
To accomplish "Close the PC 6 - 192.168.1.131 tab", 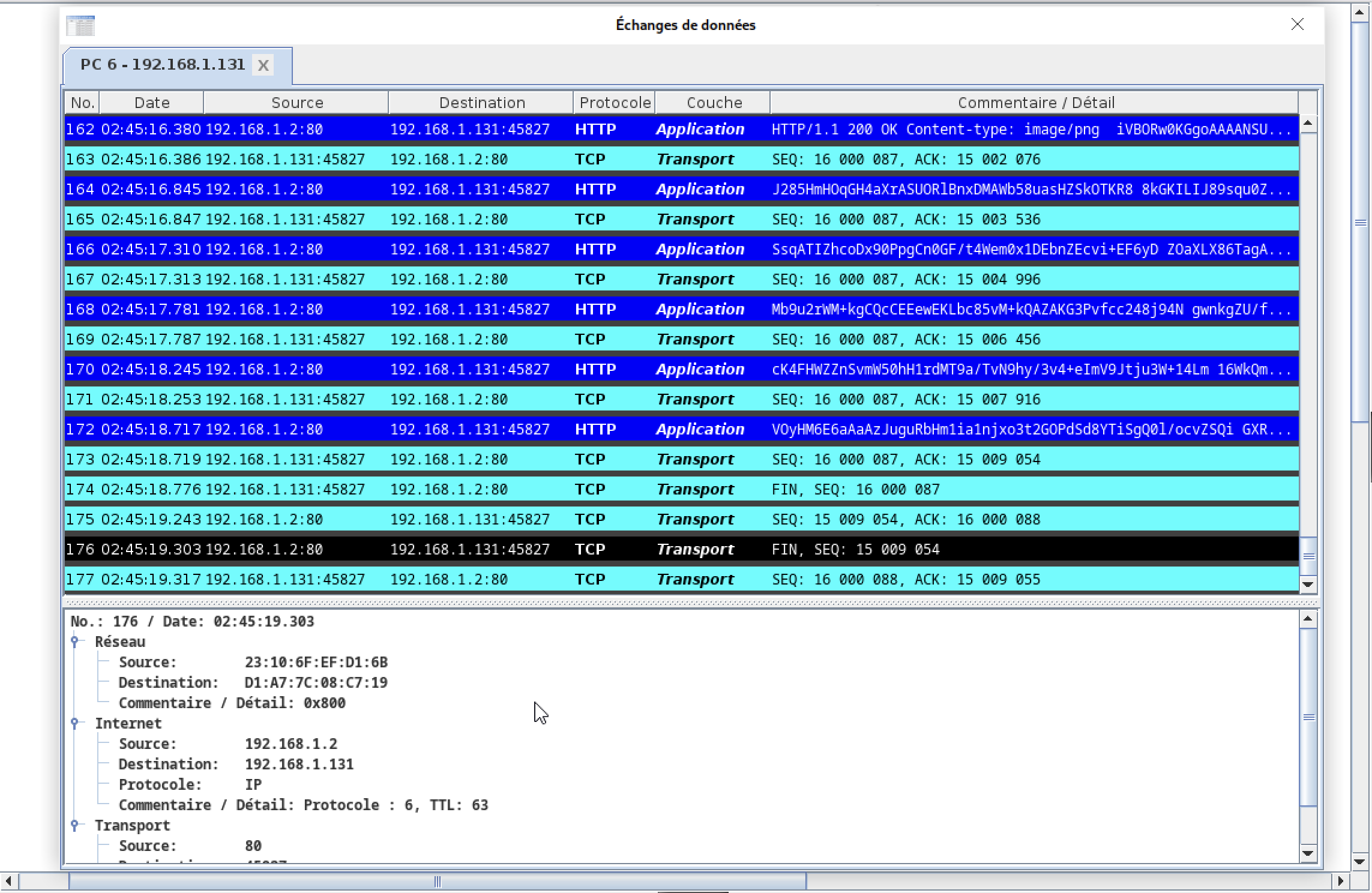I will click(263, 65).
